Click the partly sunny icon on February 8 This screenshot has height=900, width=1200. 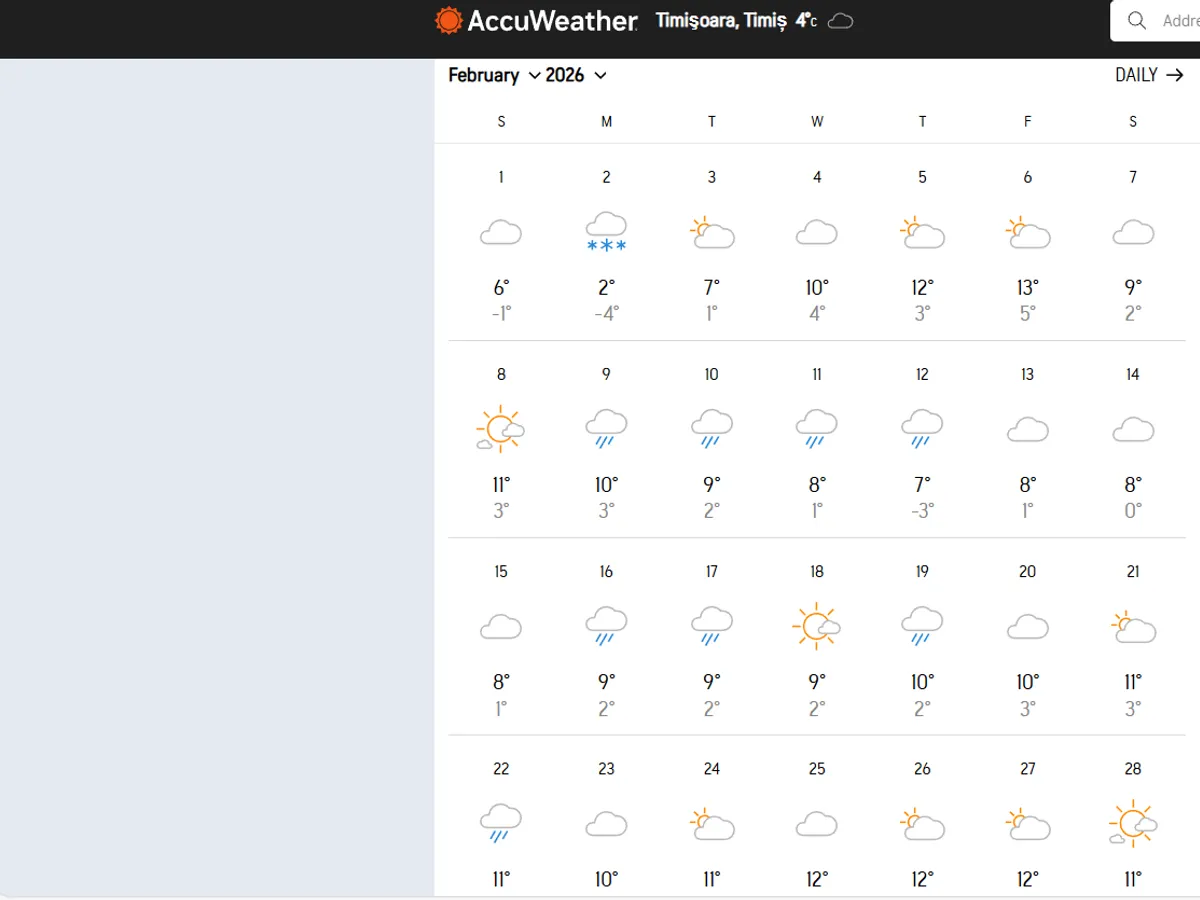(501, 428)
